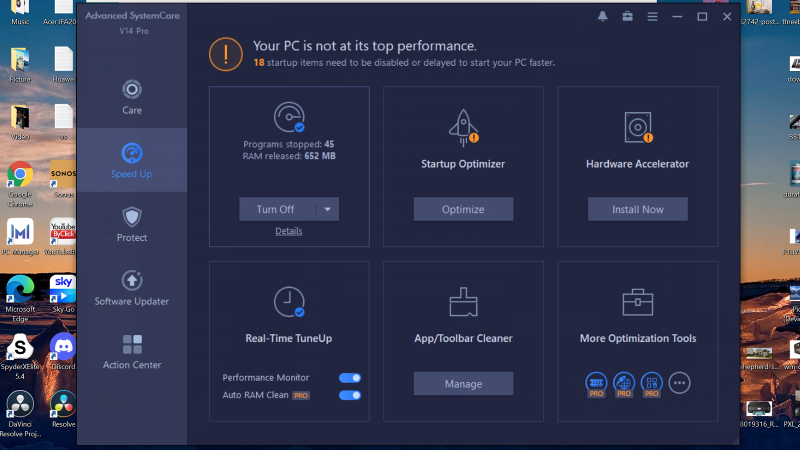Click the App/Toolbar Cleaner title
The height and width of the screenshot is (450, 800).
pyautogui.click(x=463, y=338)
